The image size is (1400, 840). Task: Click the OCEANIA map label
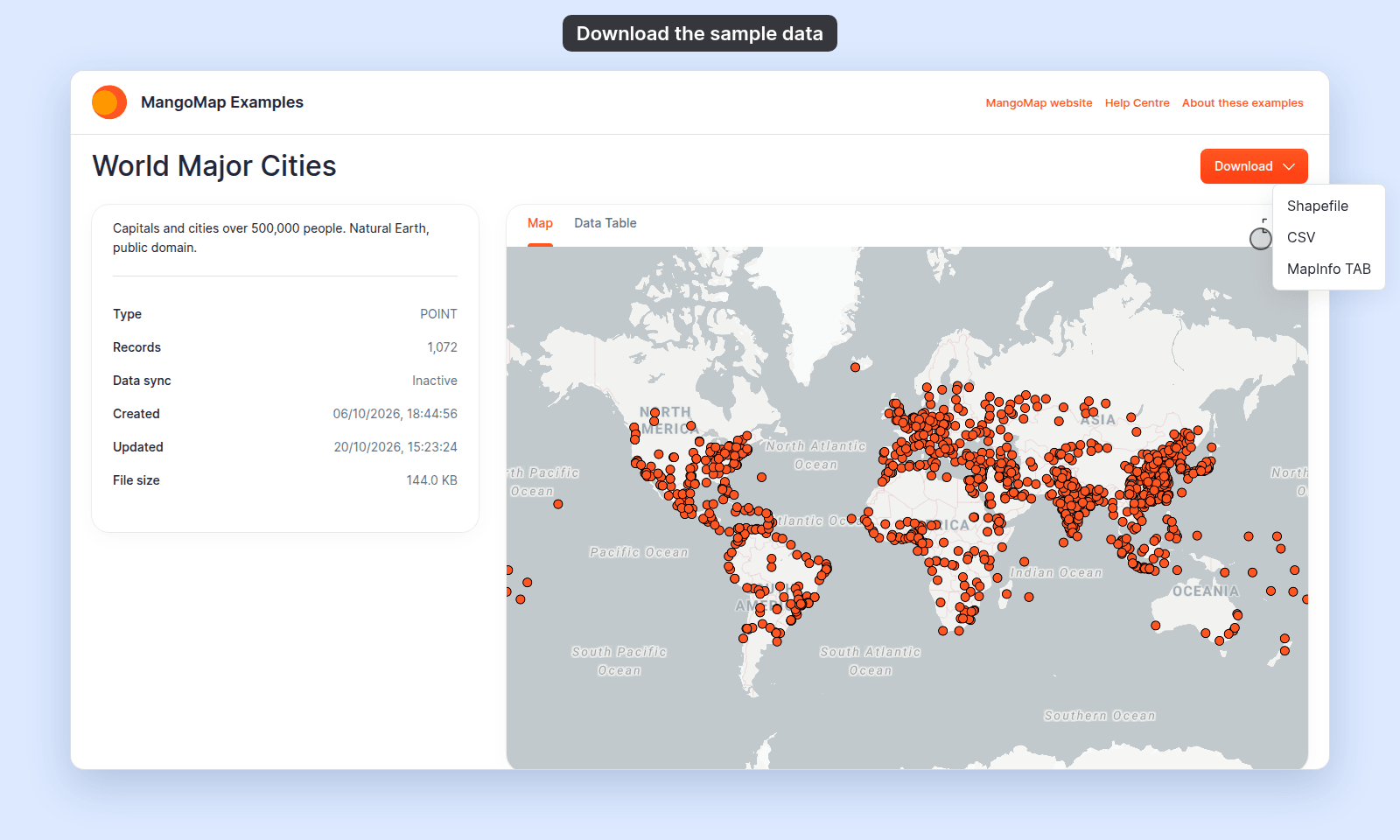point(1206,591)
